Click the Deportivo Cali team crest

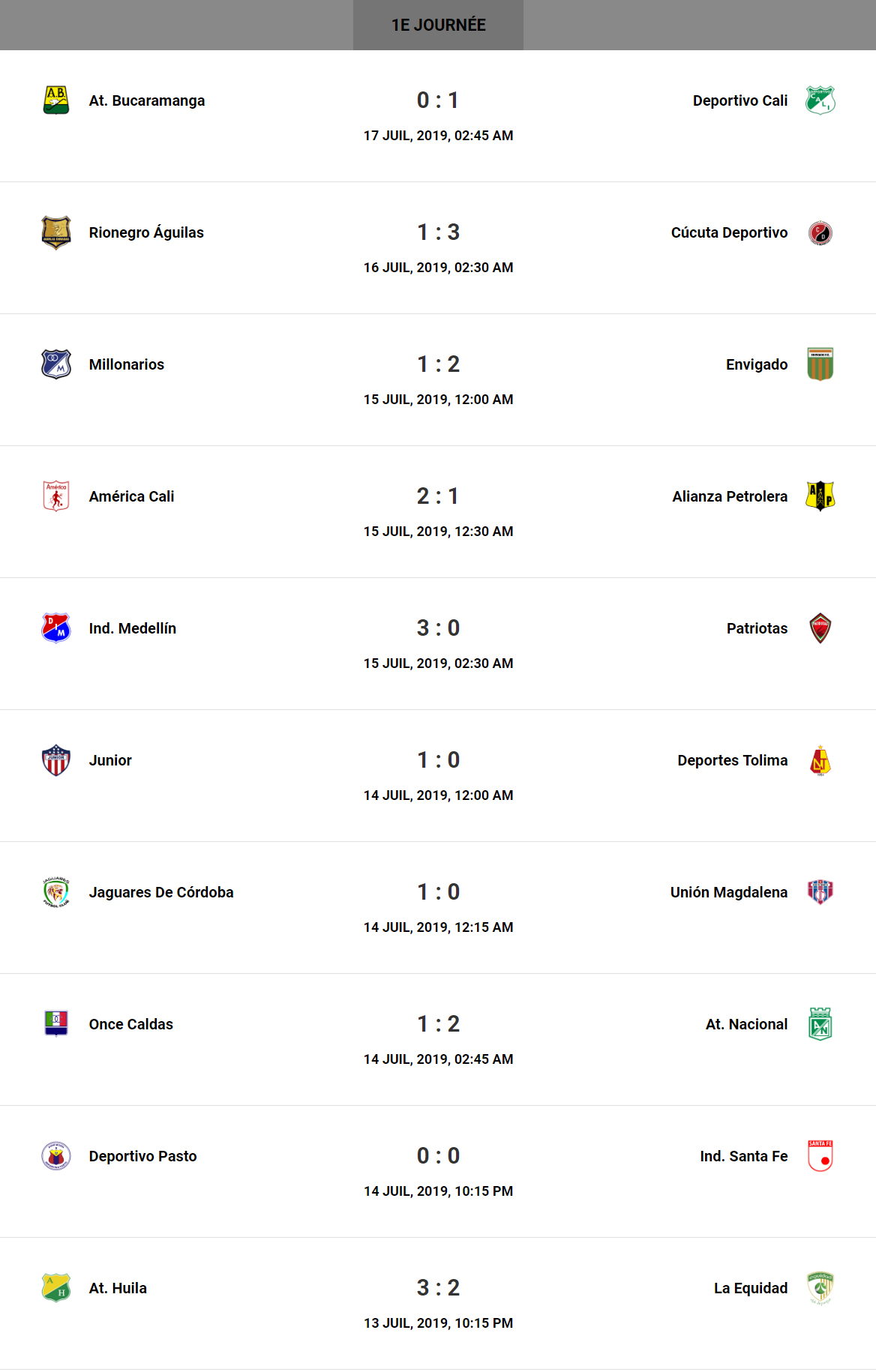click(x=820, y=100)
